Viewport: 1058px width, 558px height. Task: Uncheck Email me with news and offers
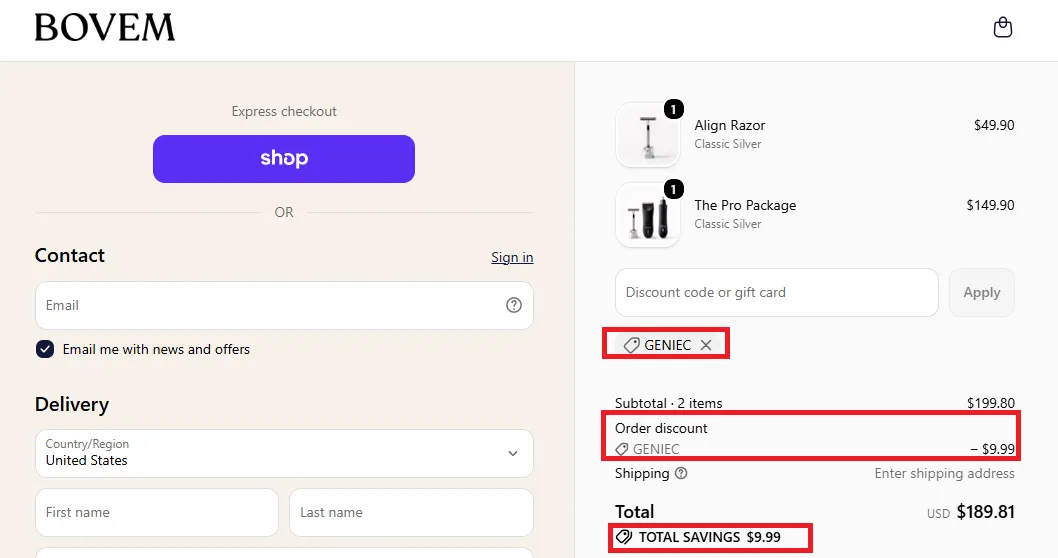[x=45, y=349]
